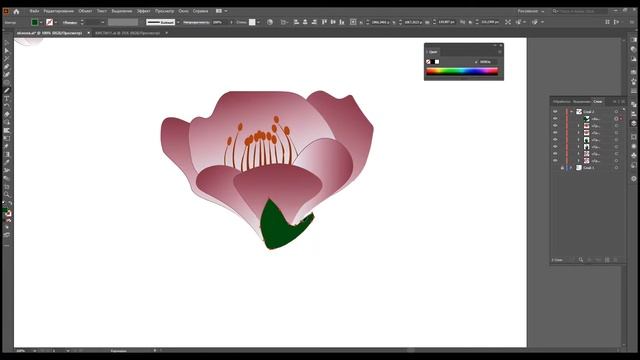Select the Type tool
Image resolution: width=640 pixels, height=360 pixels.
(7, 98)
